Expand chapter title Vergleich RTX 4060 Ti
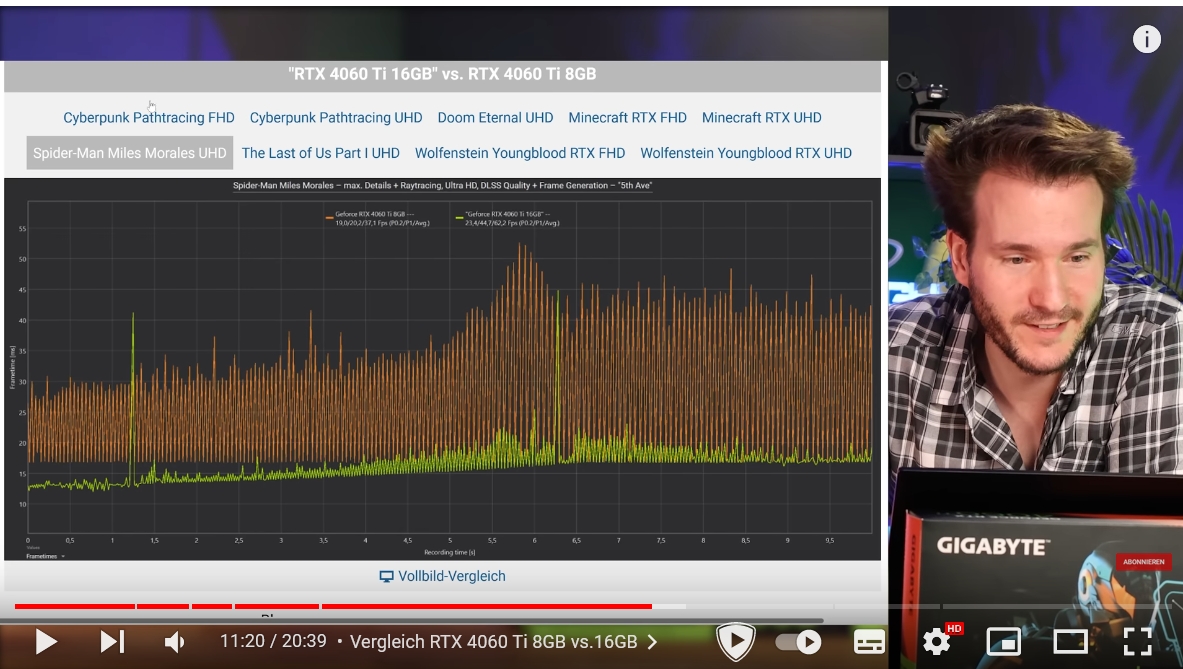Image resolution: width=1183 pixels, height=669 pixels. [503, 642]
